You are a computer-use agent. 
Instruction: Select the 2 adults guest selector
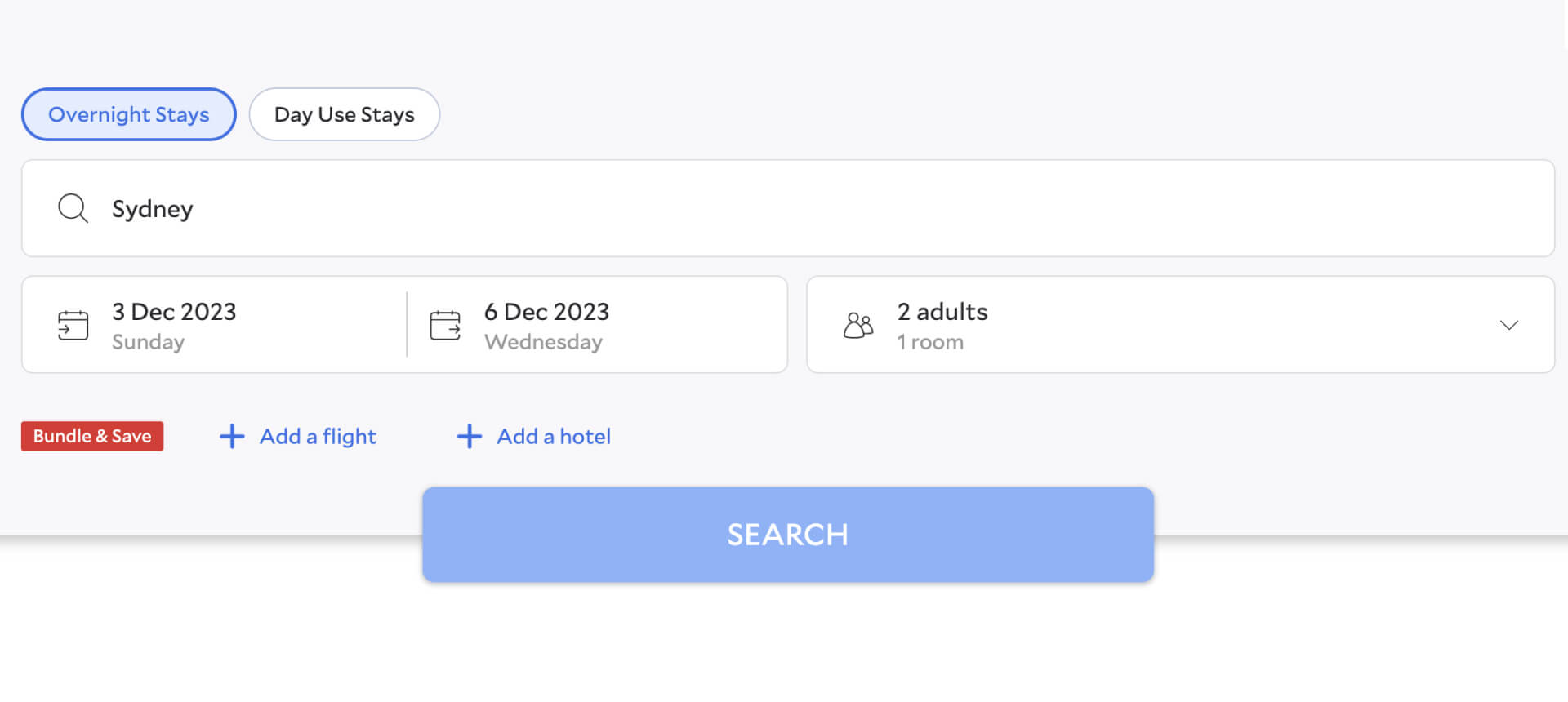pos(942,311)
